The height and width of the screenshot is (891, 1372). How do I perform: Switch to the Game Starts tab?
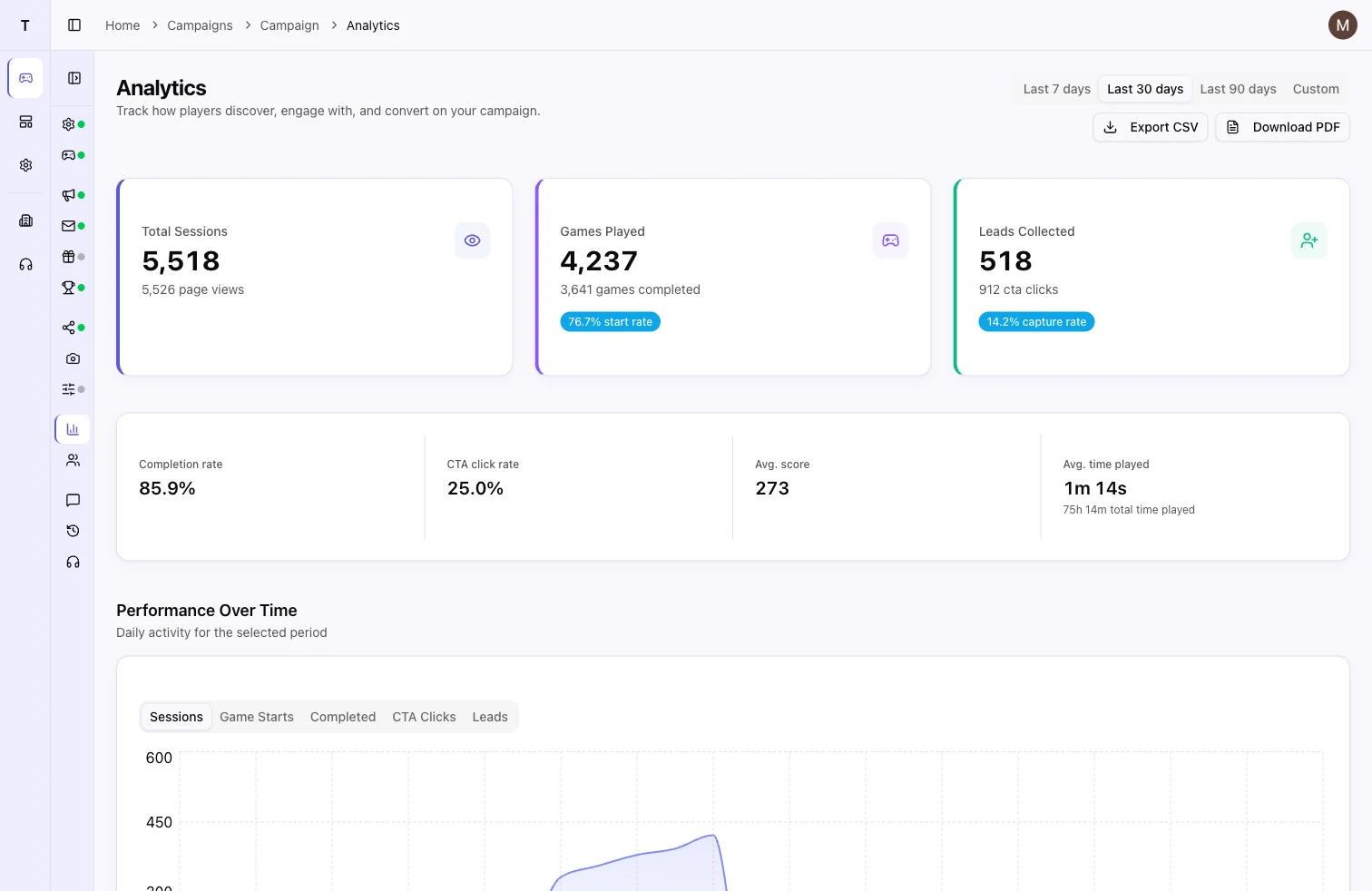(256, 717)
